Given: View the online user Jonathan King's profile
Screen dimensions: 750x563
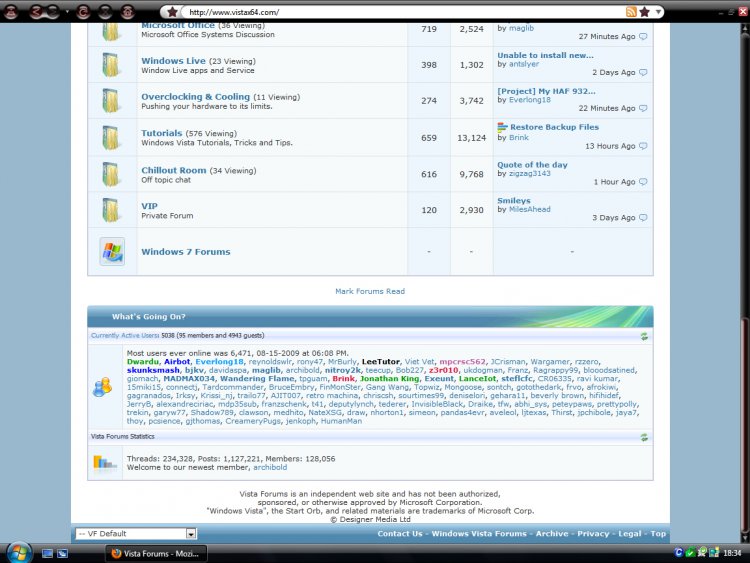Looking at the screenshot, I should pos(389,378).
